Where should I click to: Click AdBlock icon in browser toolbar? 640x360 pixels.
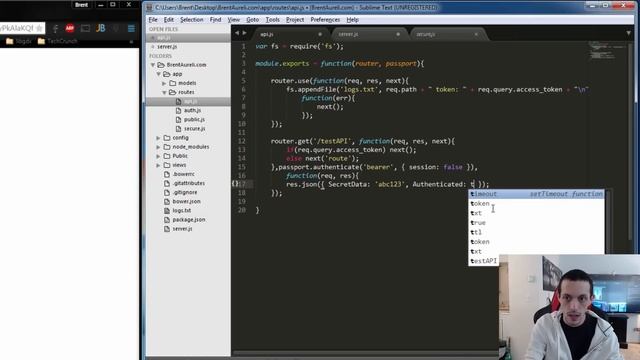[70, 28]
